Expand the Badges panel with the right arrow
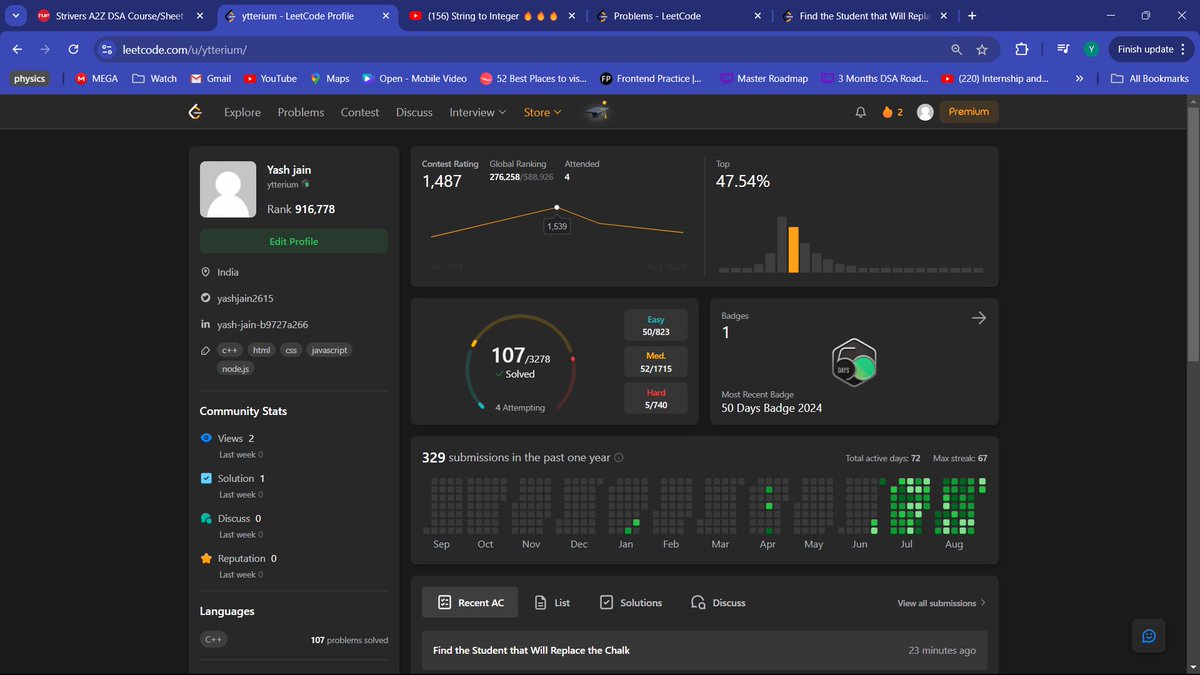The image size is (1200, 675). click(x=978, y=317)
